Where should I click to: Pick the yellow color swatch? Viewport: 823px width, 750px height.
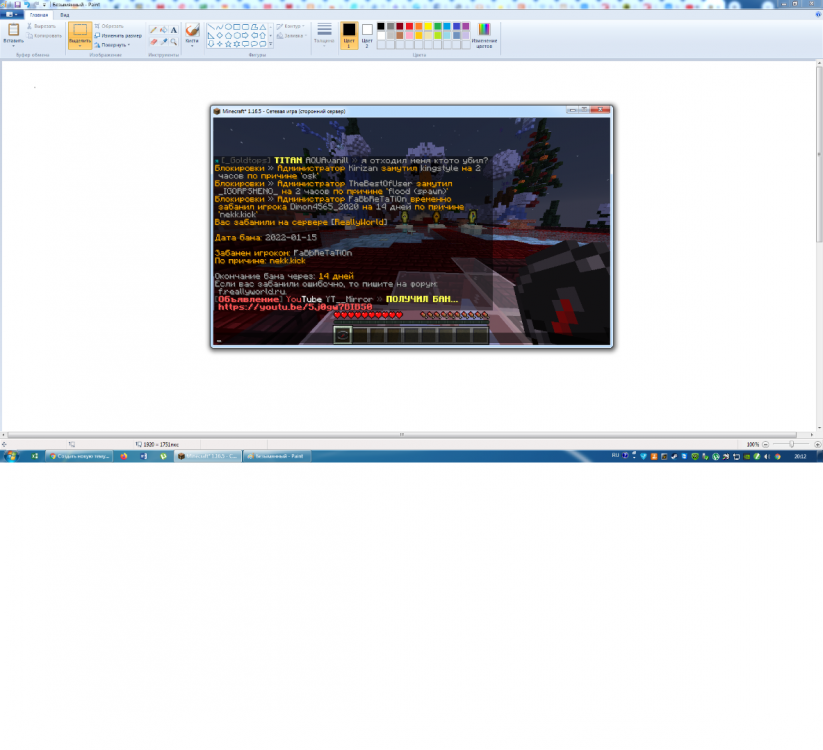pyautogui.click(x=428, y=26)
